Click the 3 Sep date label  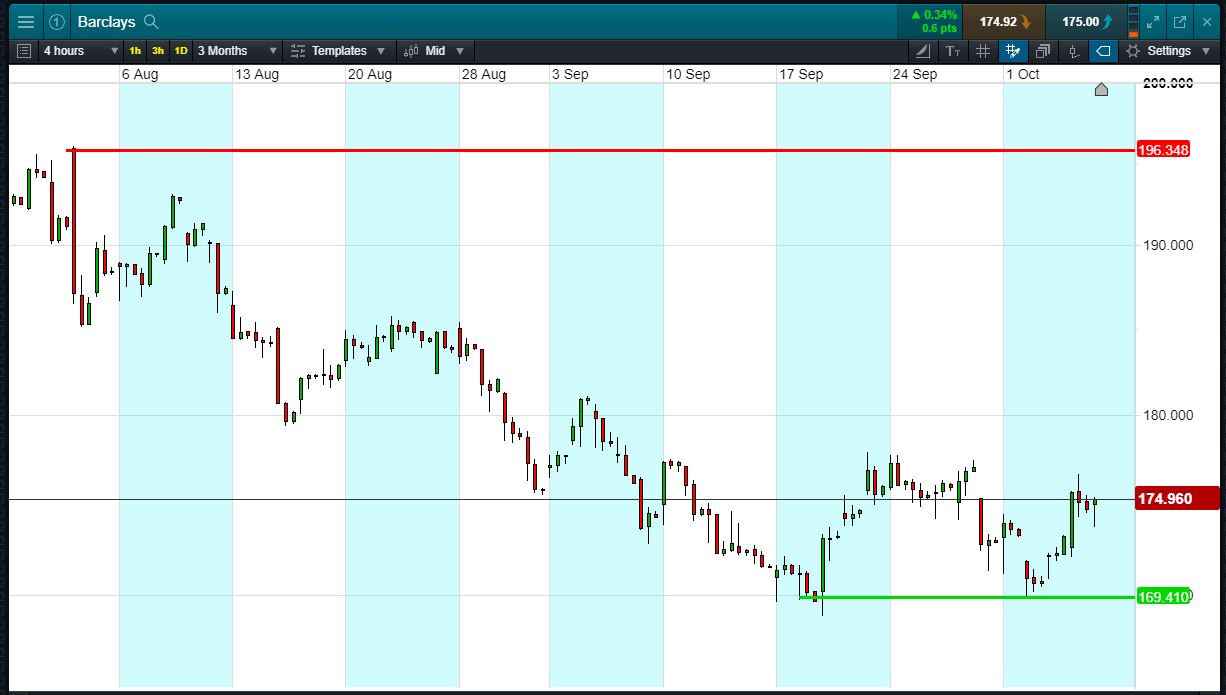(x=570, y=74)
